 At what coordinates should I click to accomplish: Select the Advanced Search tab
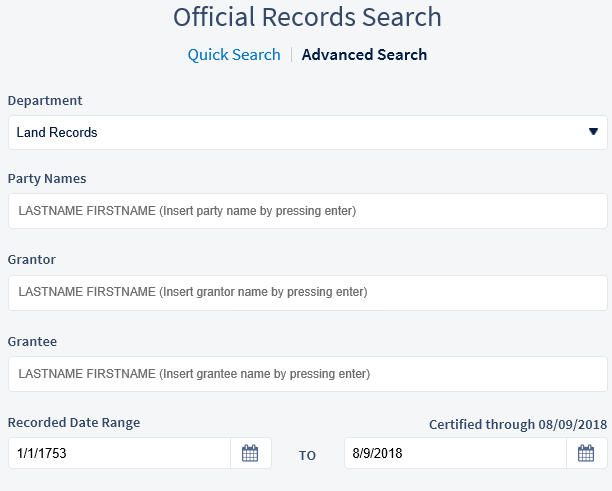click(364, 55)
